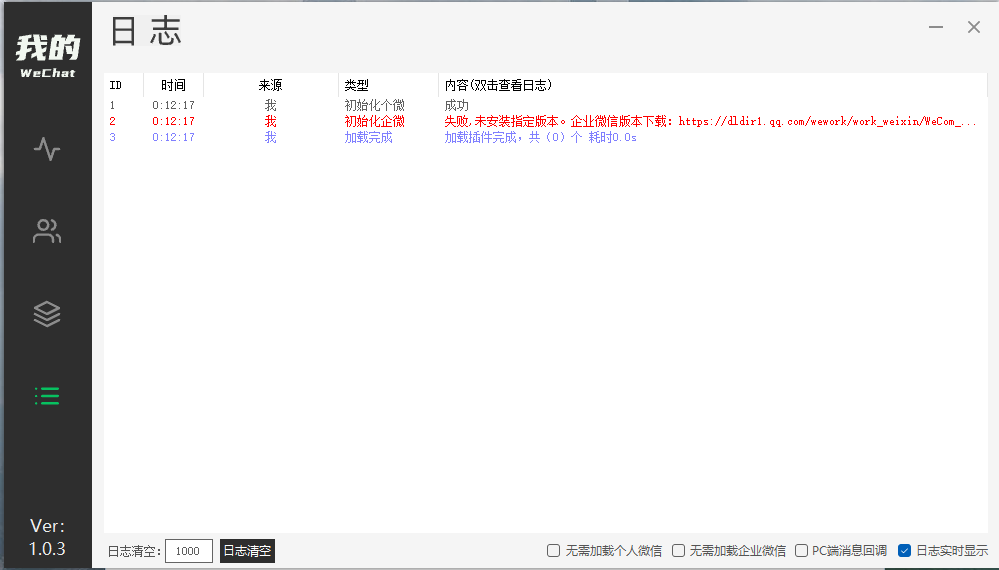The height and width of the screenshot is (570, 999).
Task: Select the blue 加载完成 log row
Action: pos(540,137)
